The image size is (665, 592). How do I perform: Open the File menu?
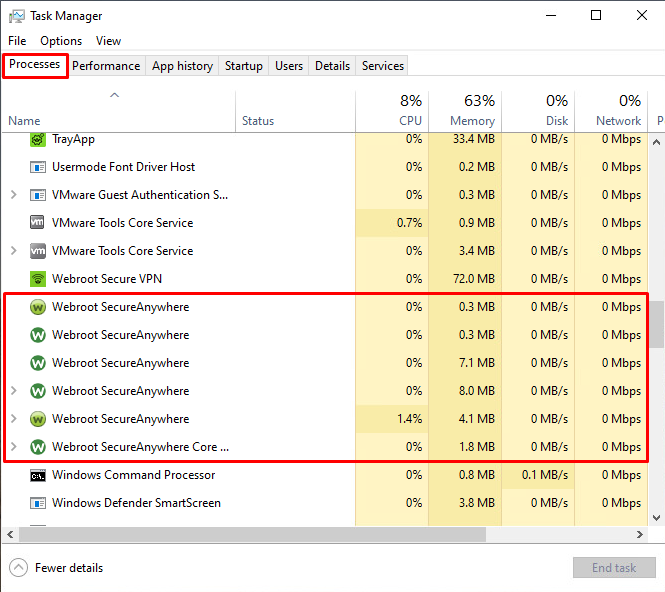(x=17, y=41)
